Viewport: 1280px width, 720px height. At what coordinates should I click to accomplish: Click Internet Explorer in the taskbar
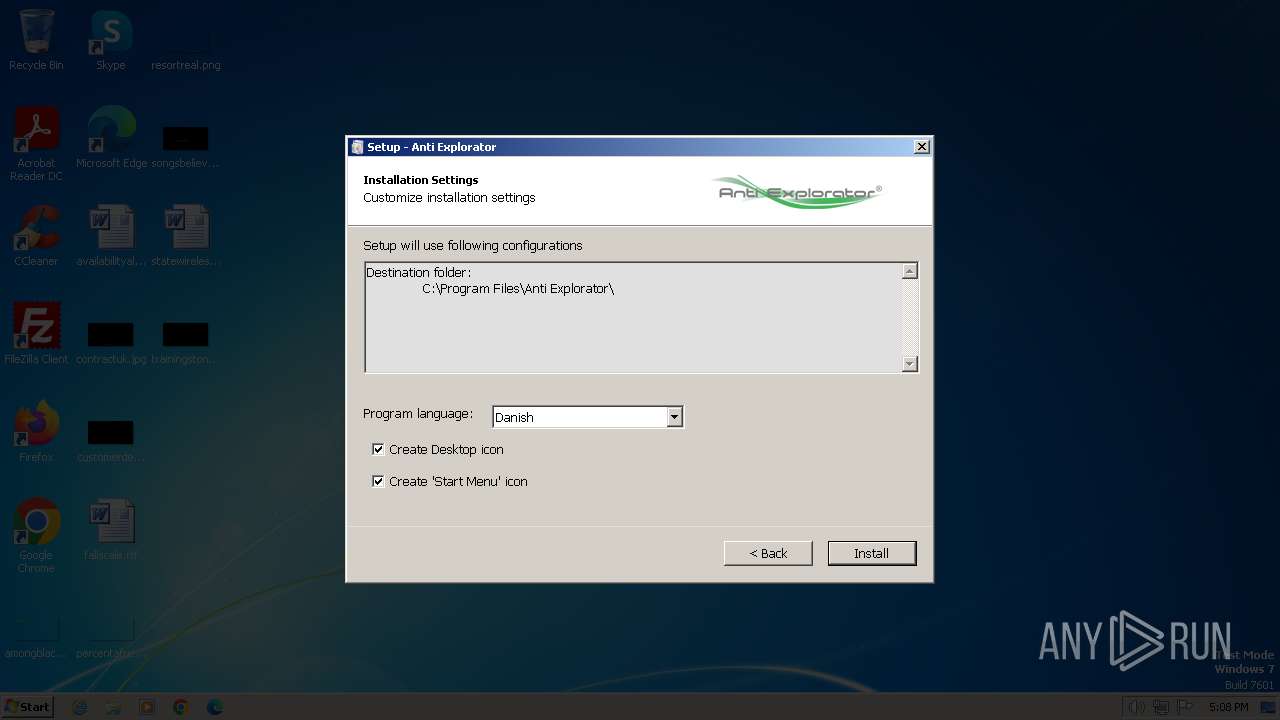tap(80, 707)
